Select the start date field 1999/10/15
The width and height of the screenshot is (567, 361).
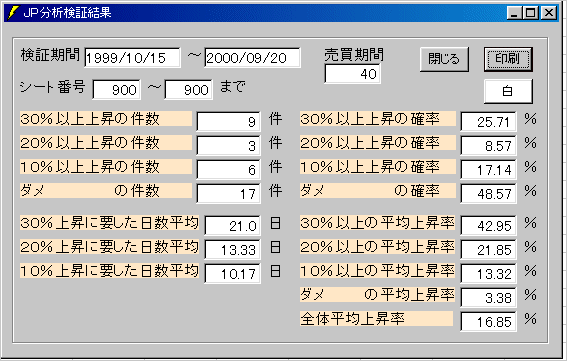(132, 58)
